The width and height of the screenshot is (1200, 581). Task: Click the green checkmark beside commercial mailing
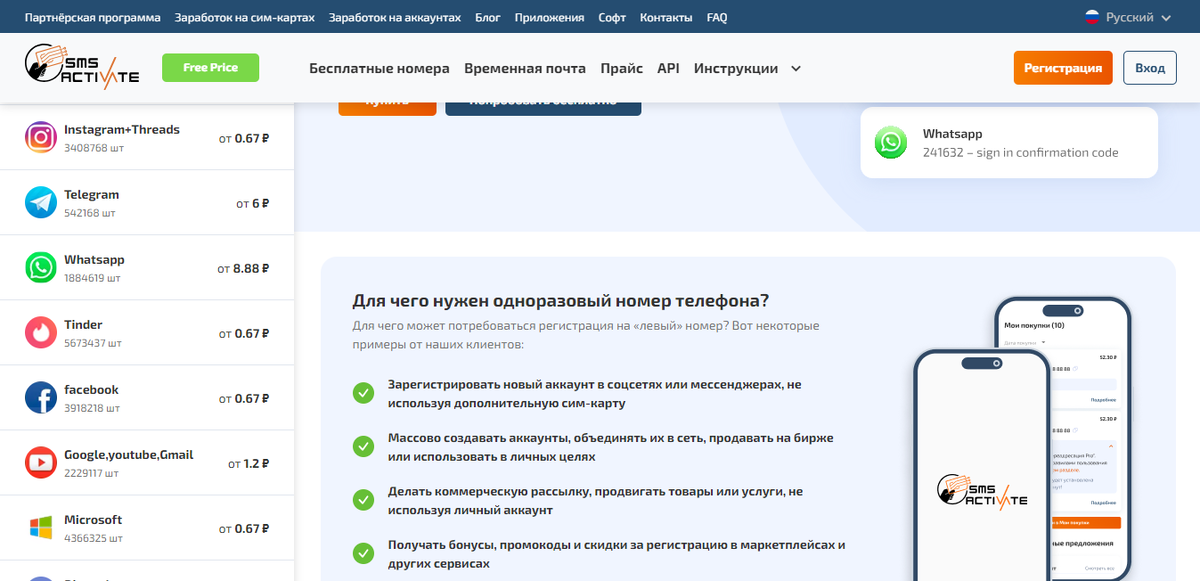click(x=363, y=500)
